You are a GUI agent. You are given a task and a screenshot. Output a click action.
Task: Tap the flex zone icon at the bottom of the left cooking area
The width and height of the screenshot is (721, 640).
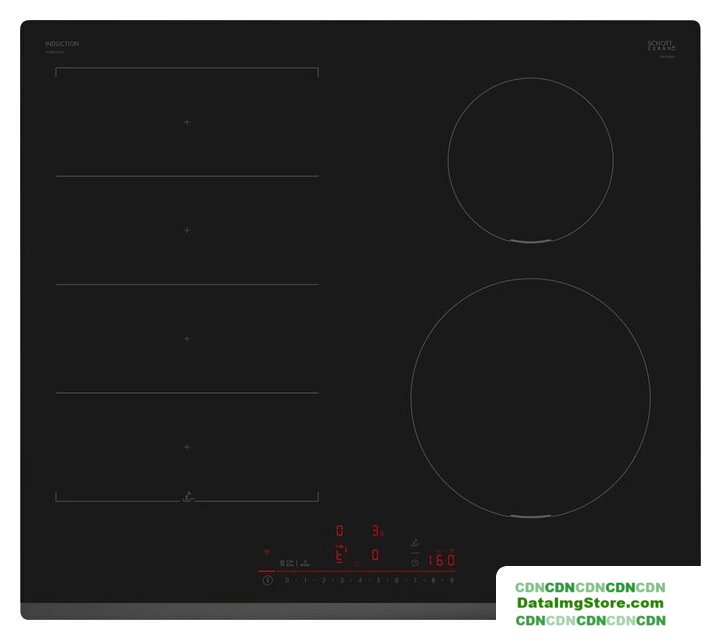point(187,496)
